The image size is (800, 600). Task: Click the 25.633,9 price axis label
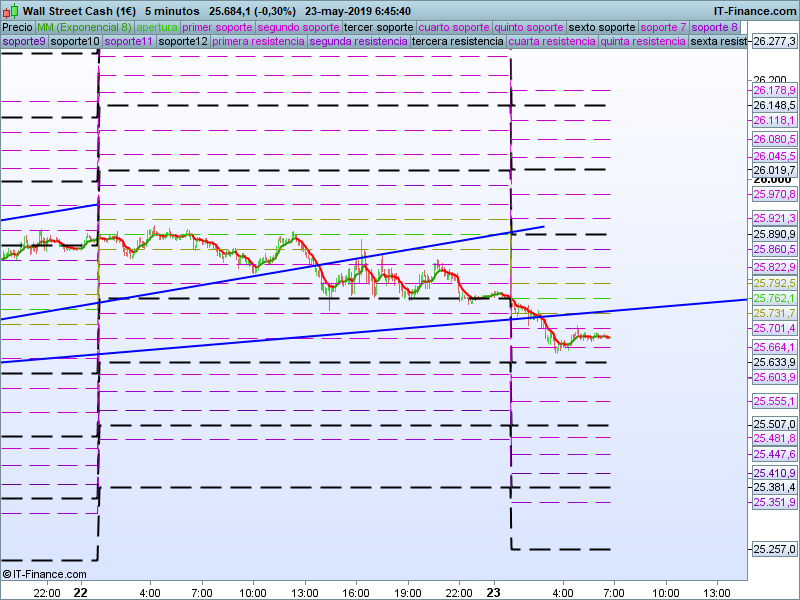(x=774, y=362)
